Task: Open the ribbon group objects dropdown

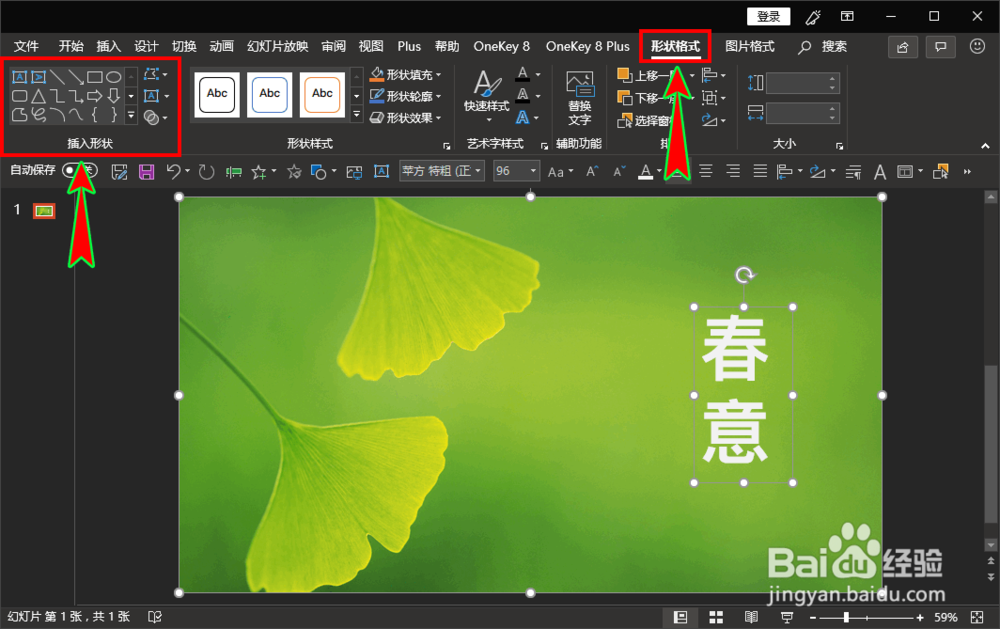Action: 714,98
